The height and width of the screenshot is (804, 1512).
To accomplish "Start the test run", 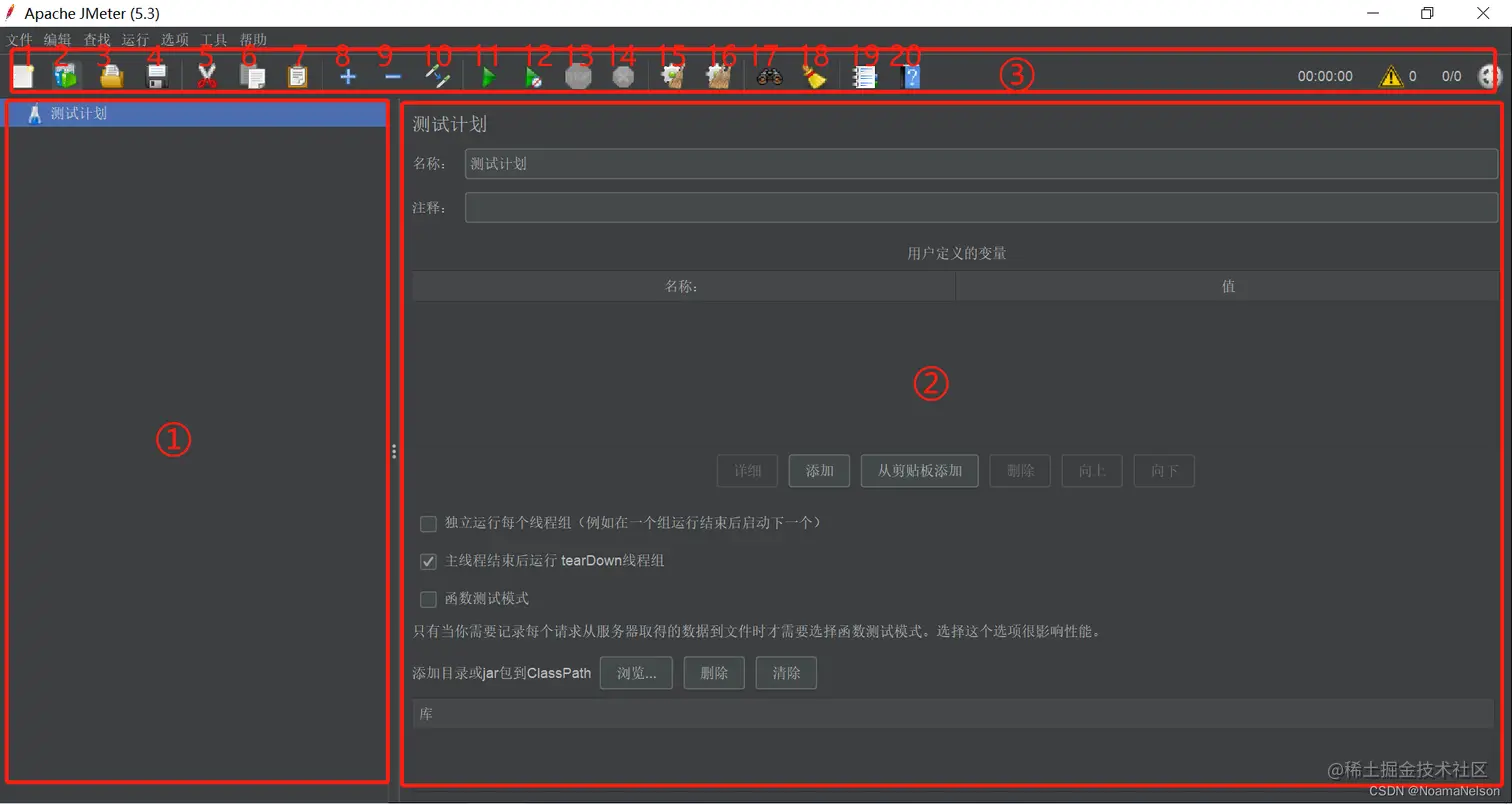I will [488, 75].
